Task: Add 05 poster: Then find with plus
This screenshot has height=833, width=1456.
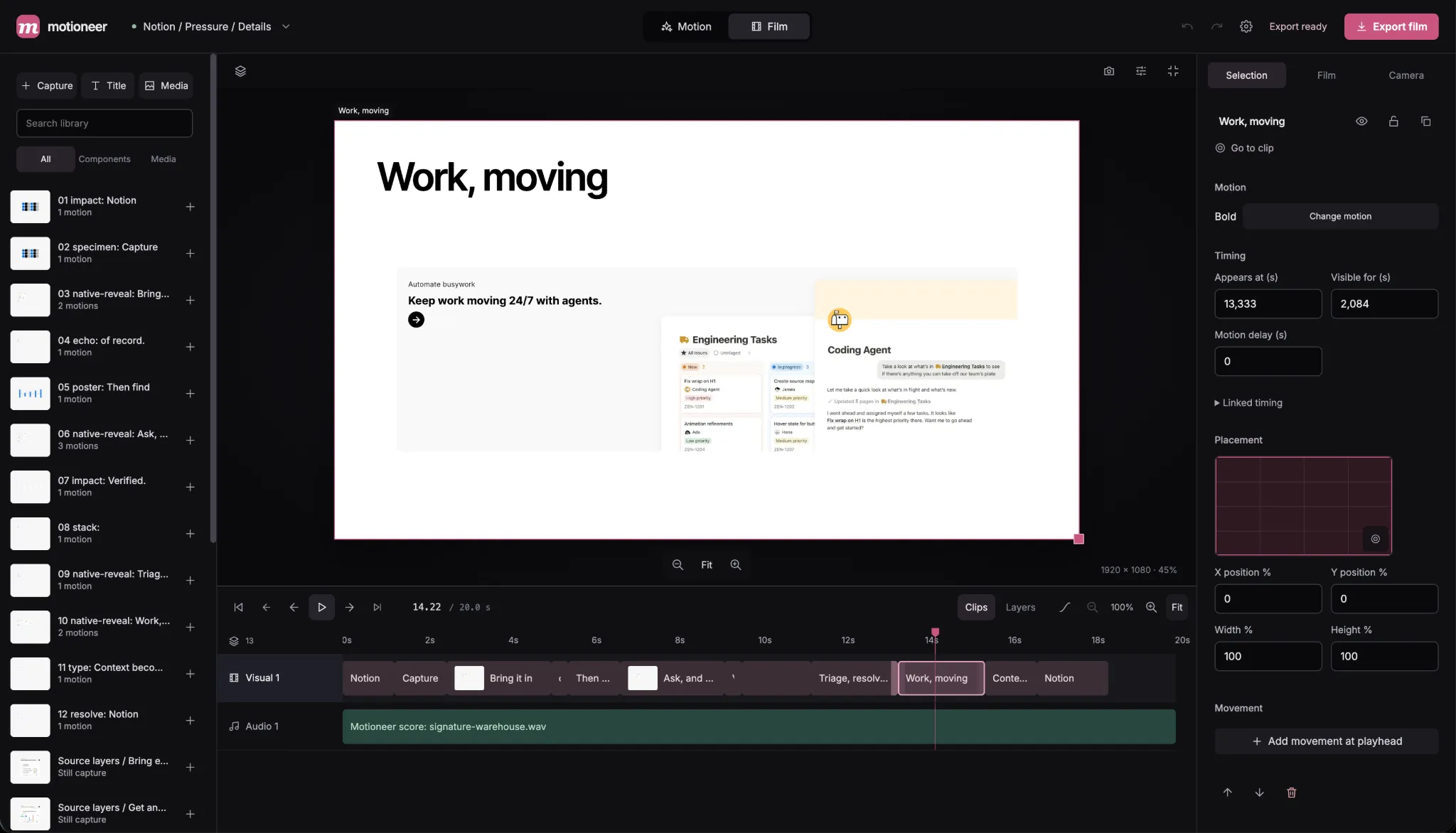Action: 191,394
